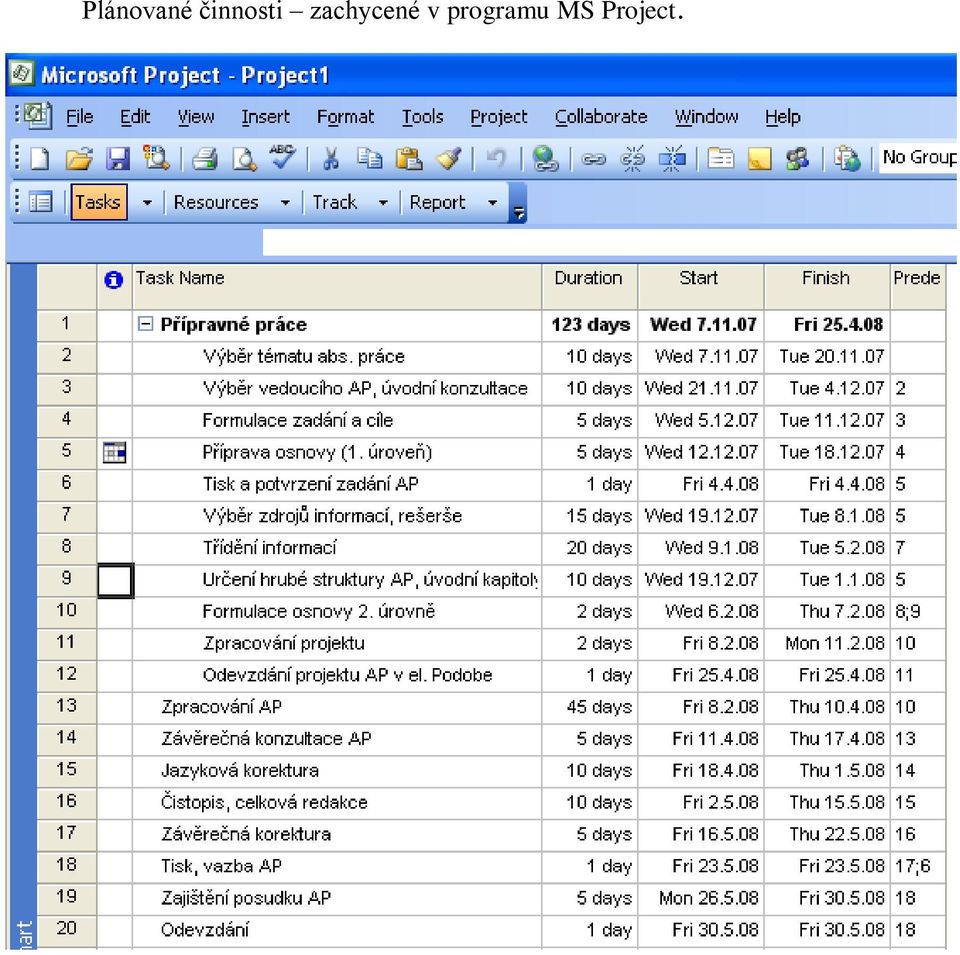Click the Track guide button

point(334,202)
